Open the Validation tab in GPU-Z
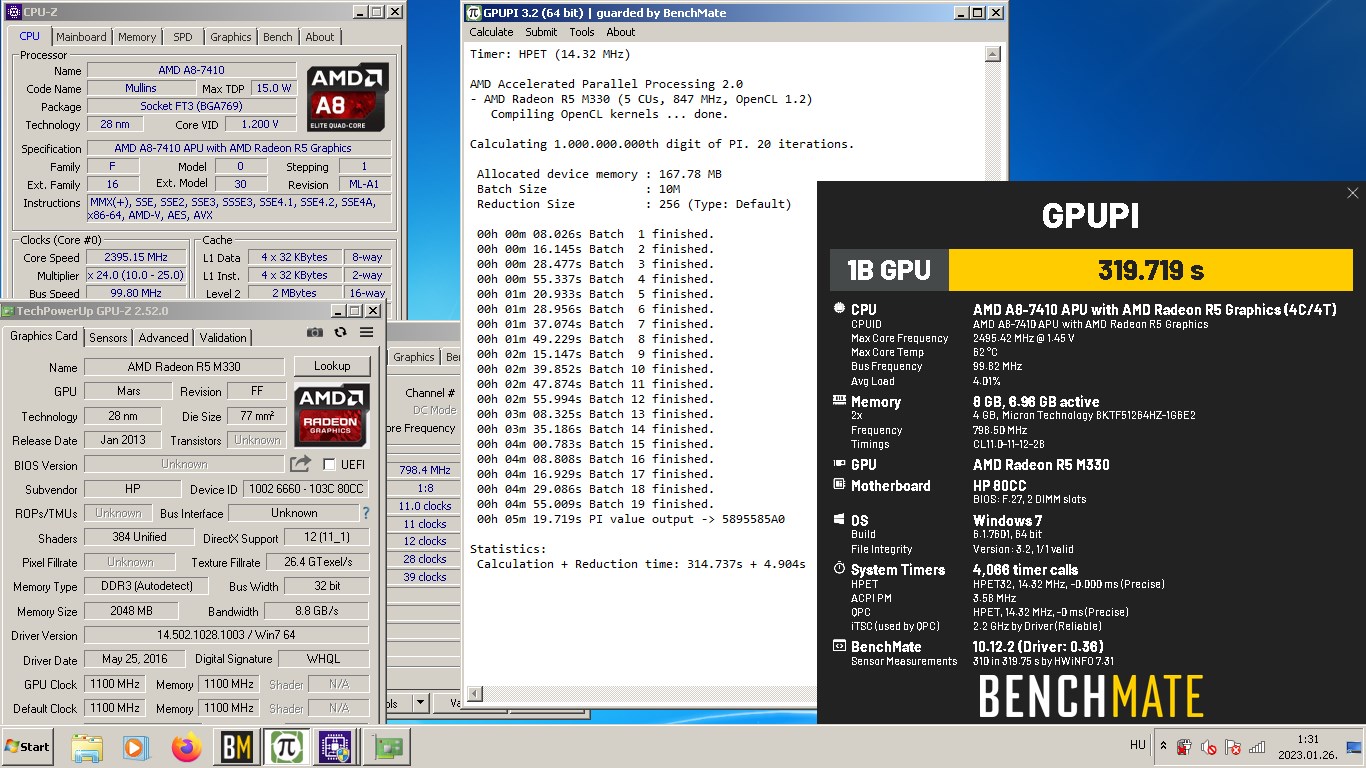1366x768 pixels. pyautogui.click(x=223, y=338)
